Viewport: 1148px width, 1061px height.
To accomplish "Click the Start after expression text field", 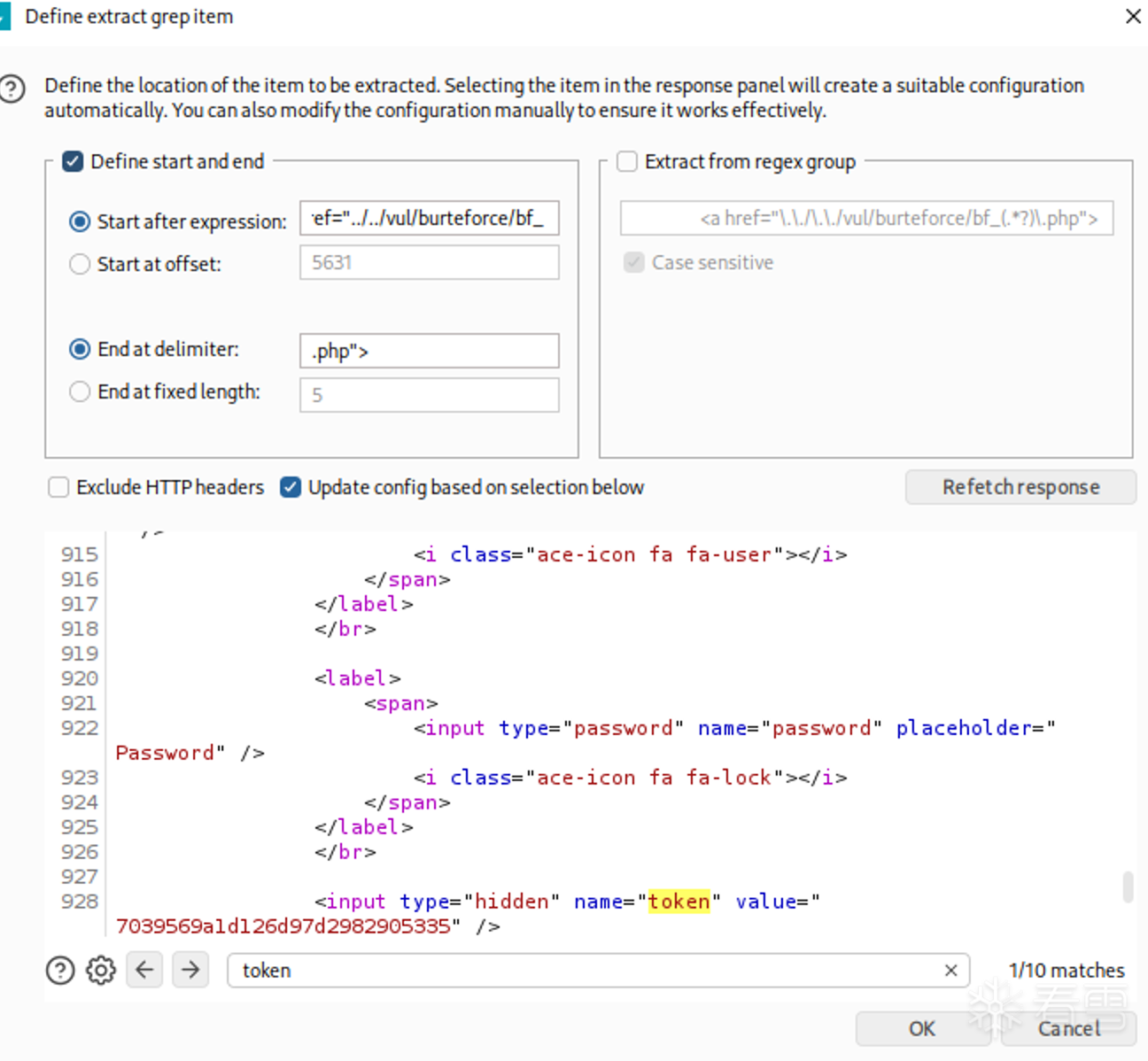I will tap(429, 218).
